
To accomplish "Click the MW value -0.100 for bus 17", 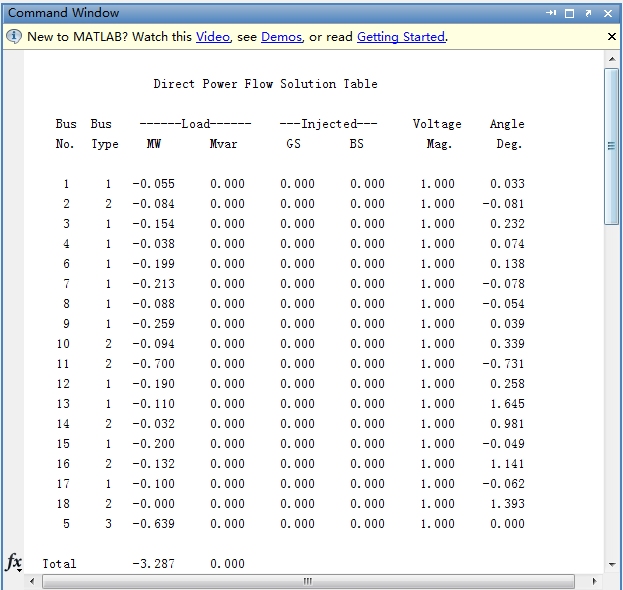I will coord(153,484).
